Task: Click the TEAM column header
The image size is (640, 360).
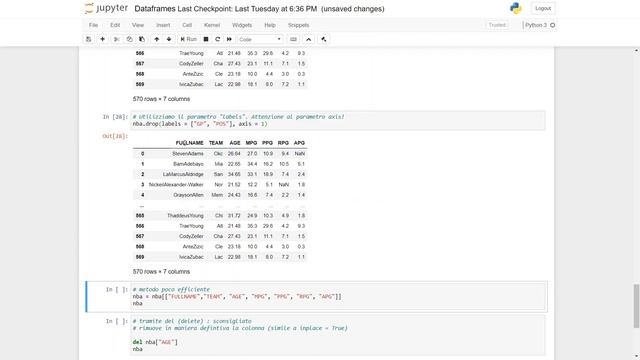Action: [x=216, y=143]
